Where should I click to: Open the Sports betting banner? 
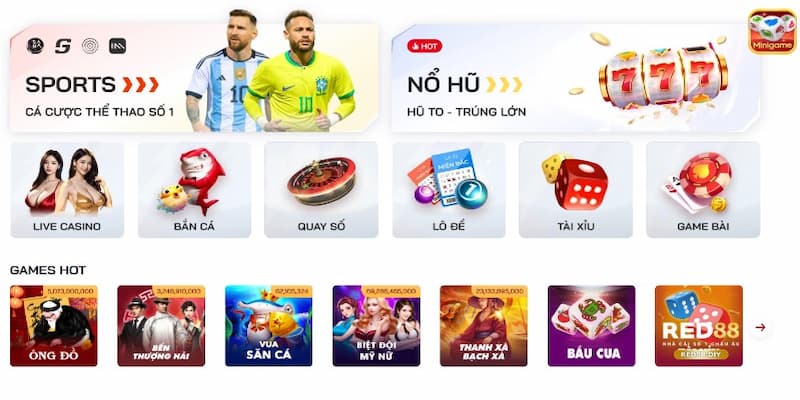(x=194, y=78)
